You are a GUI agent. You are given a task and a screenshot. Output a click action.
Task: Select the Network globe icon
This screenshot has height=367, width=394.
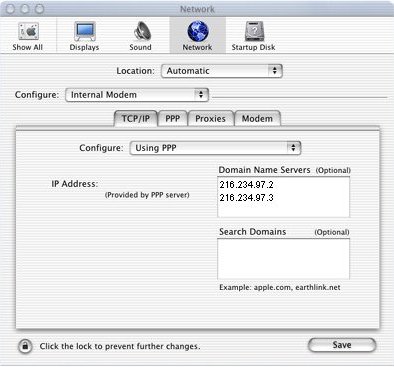click(x=198, y=31)
